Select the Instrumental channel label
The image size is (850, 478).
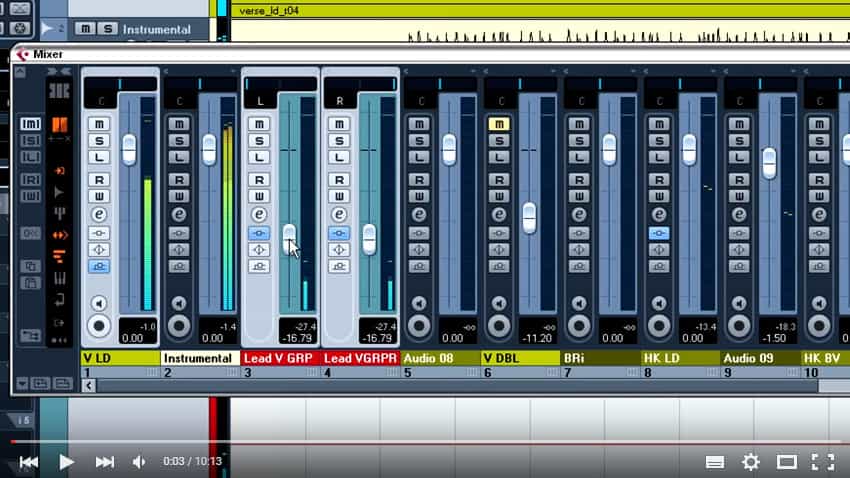click(x=200, y=358)
